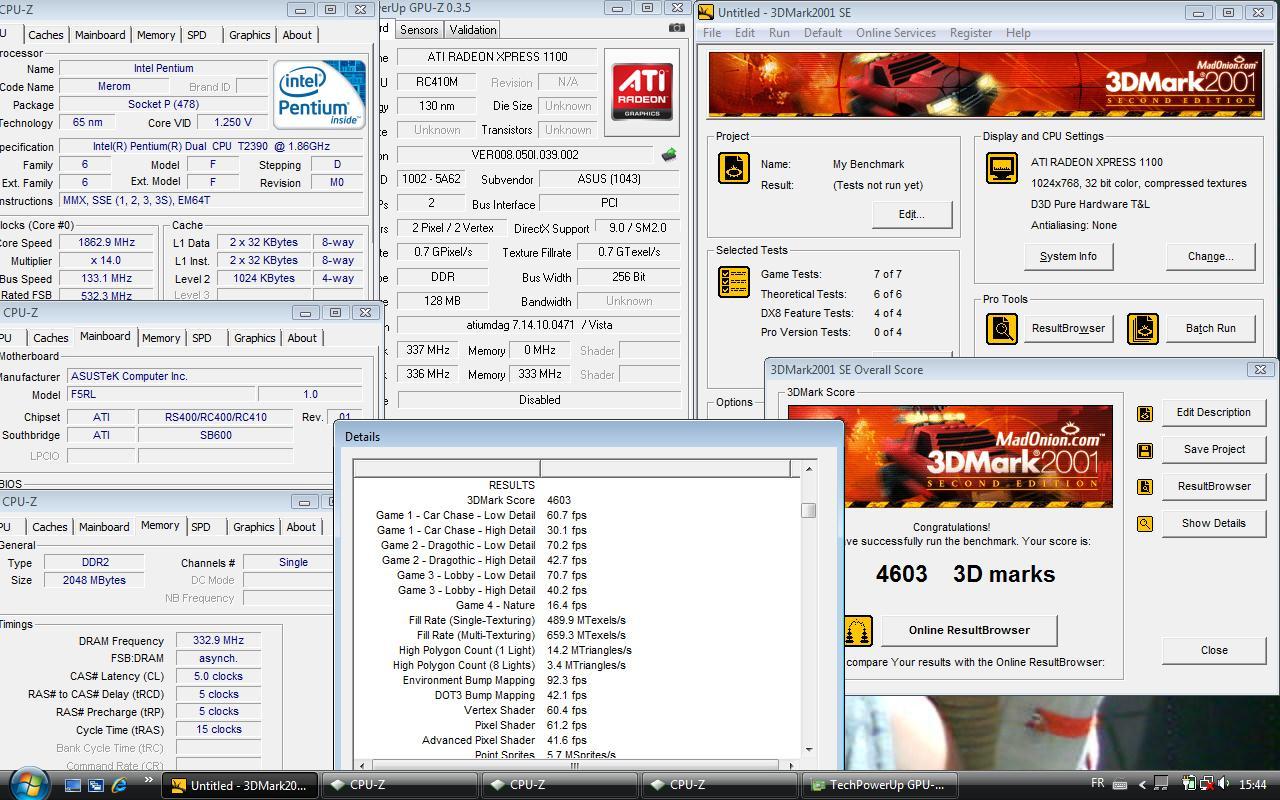Open SPD tab in the Mainboard CPU-Z window

pos(202,338)
